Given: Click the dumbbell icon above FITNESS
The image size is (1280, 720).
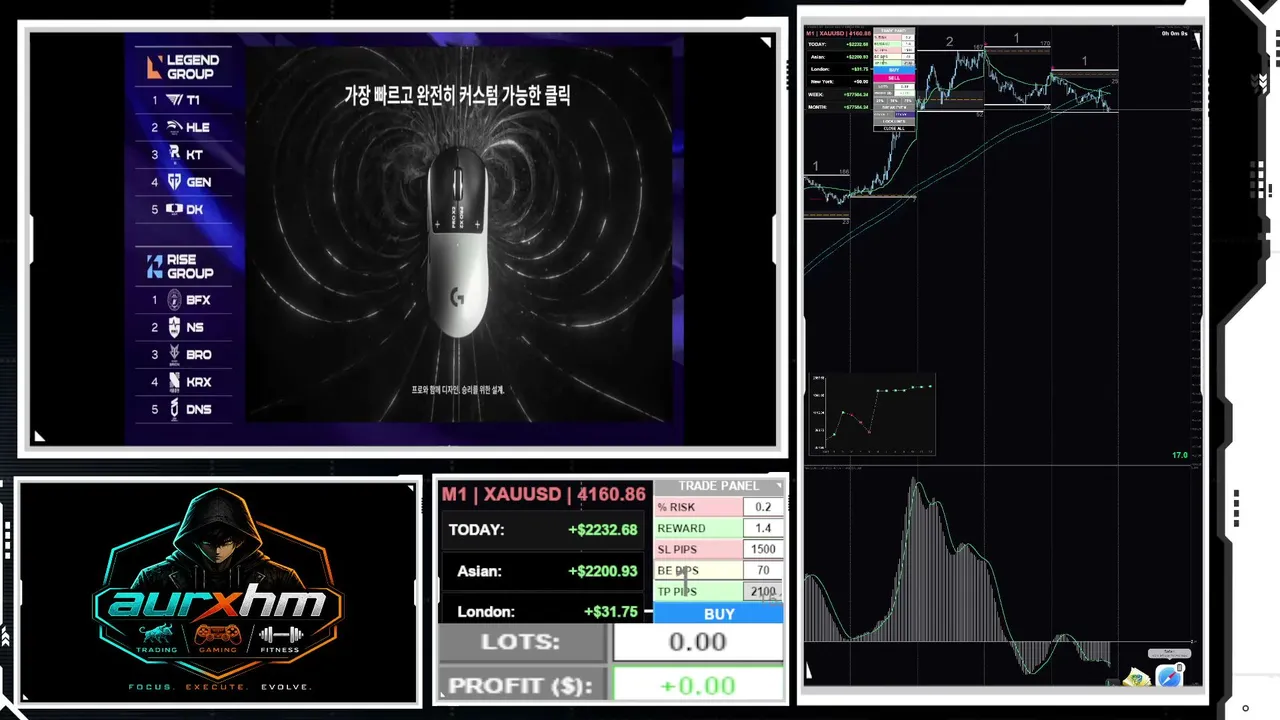Looking at the screenshot, I should coord(281,634).
